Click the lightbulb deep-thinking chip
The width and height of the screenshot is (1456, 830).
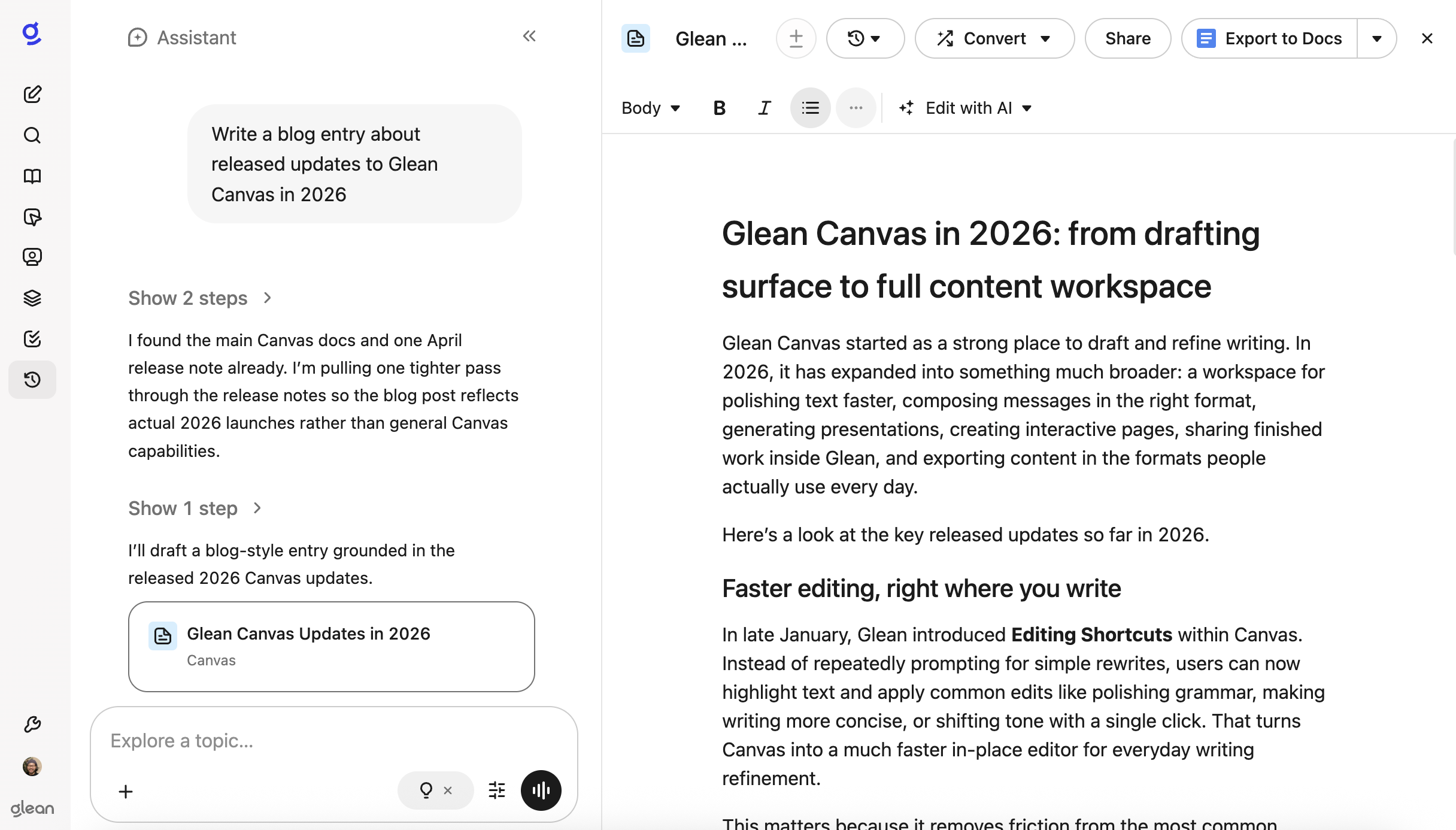(x=426, y=790)
